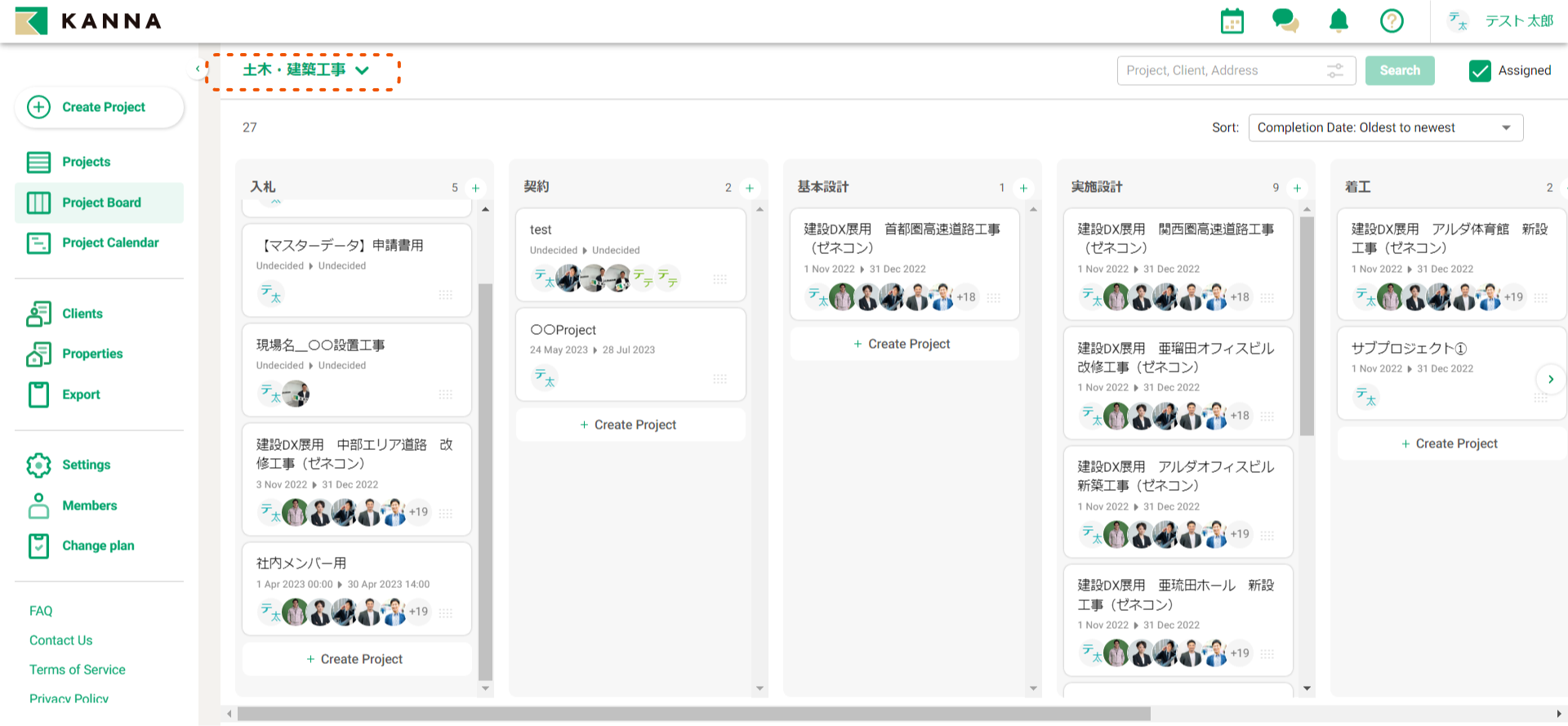Image resolution: width=1568 pixels, height=726 pixels.
Task: Open Members page in sidebar
Action: [89, 506]
